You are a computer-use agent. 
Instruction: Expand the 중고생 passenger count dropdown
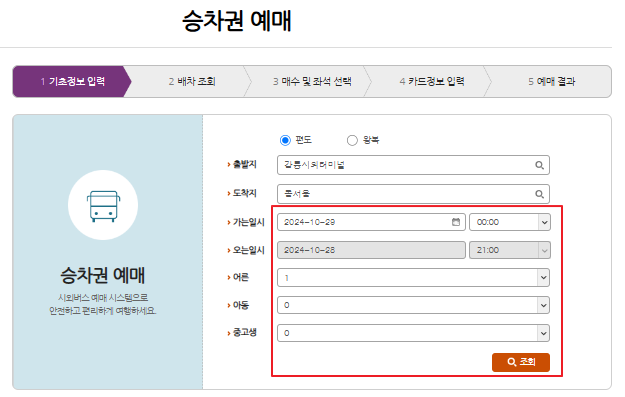(413, 333)
